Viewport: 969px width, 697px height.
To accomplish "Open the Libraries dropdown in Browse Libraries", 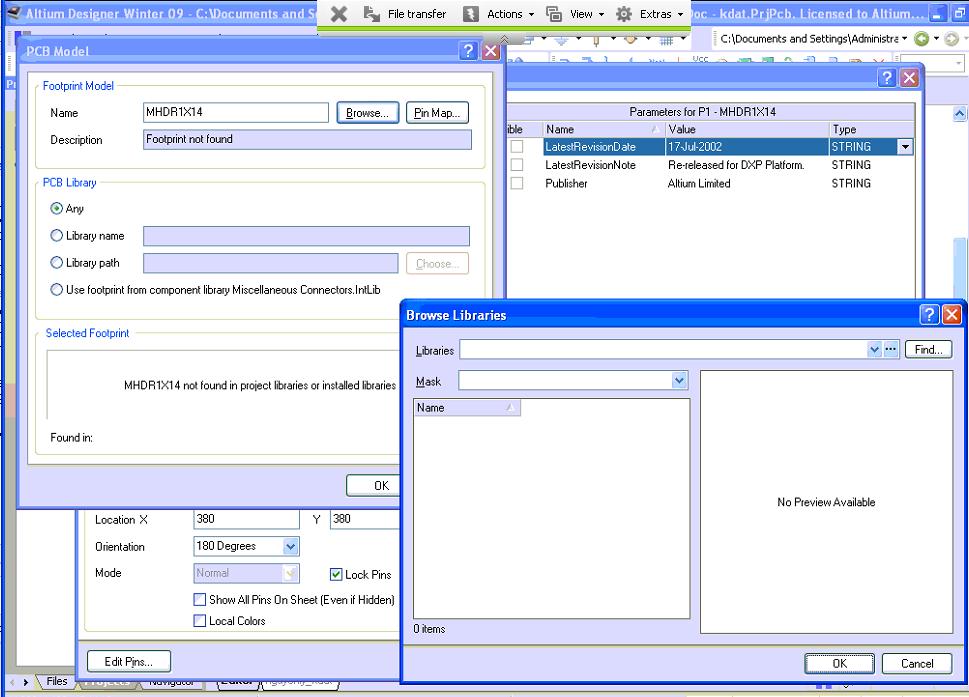I will click(874, 349).
